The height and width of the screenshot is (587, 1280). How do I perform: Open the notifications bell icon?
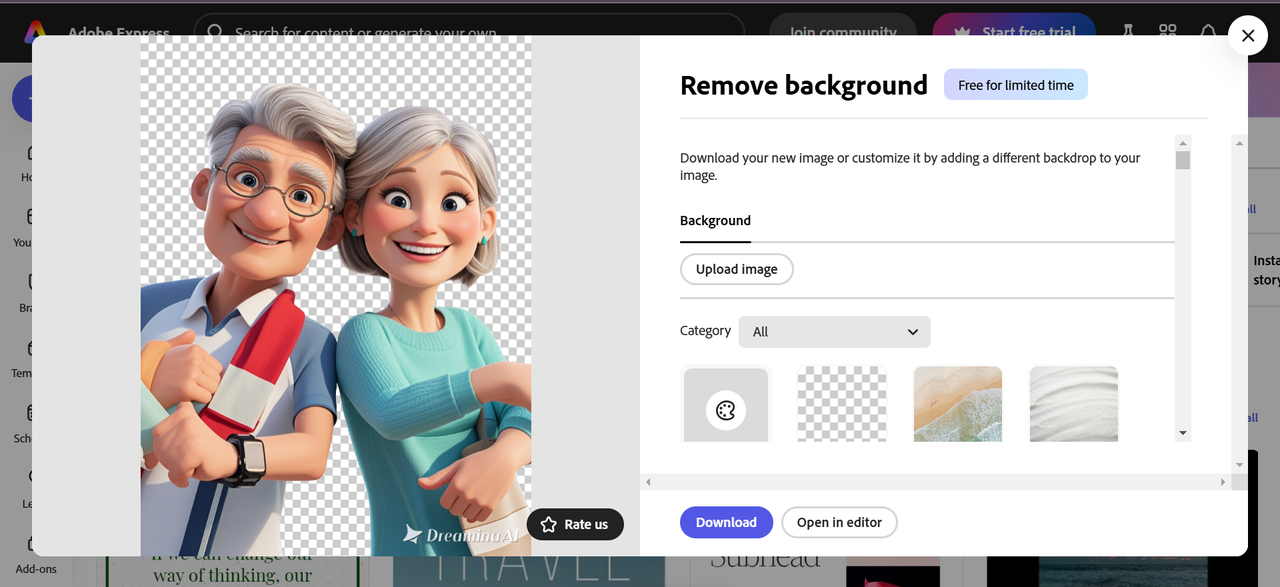[x=1208, y=32]
